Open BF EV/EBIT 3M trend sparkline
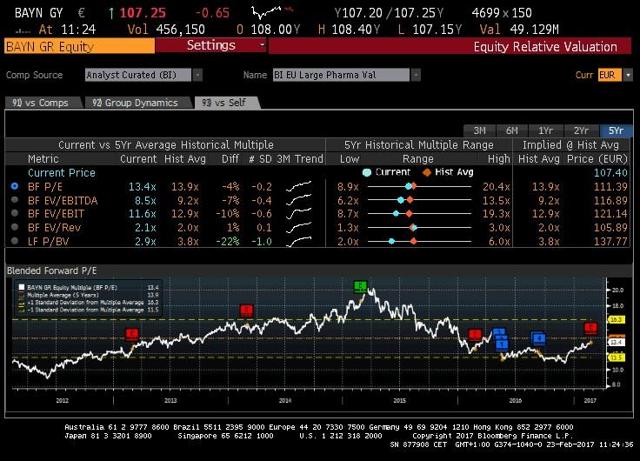 tap(299, 214)
